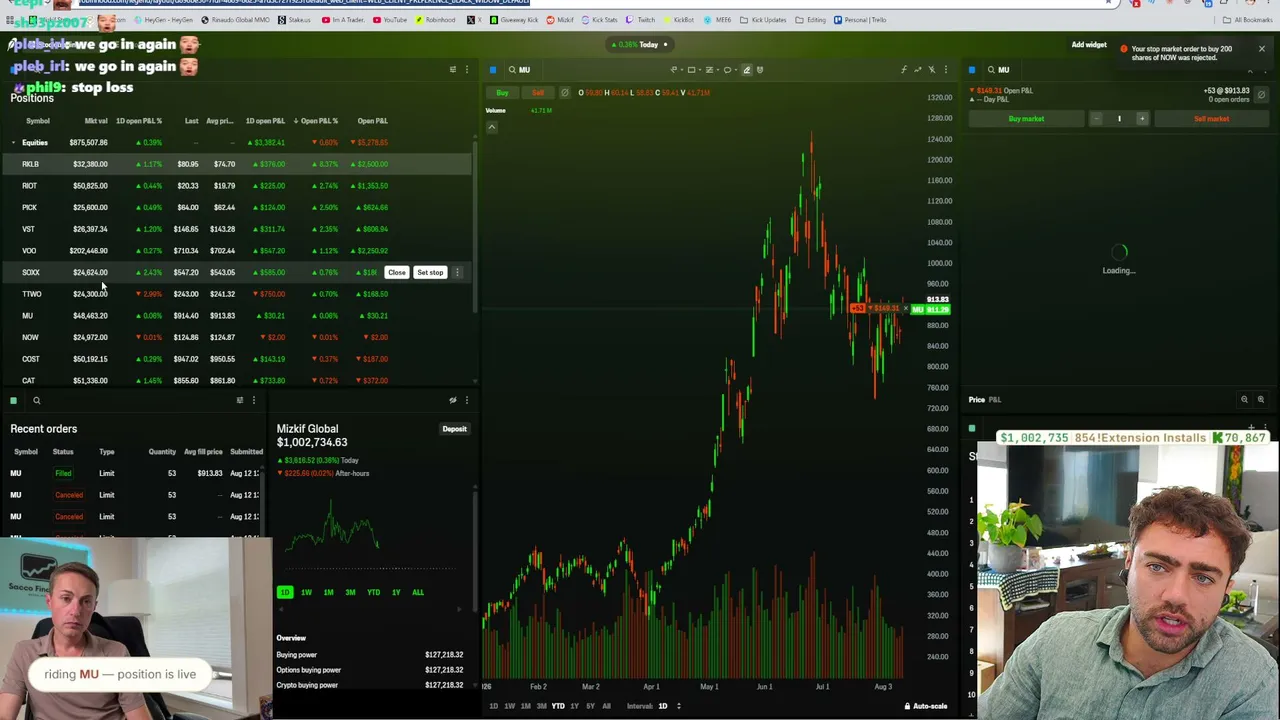Open the Recent orders three-dot menu
The width and height of the screenshot is (1280, 720).
click(253, 401)
